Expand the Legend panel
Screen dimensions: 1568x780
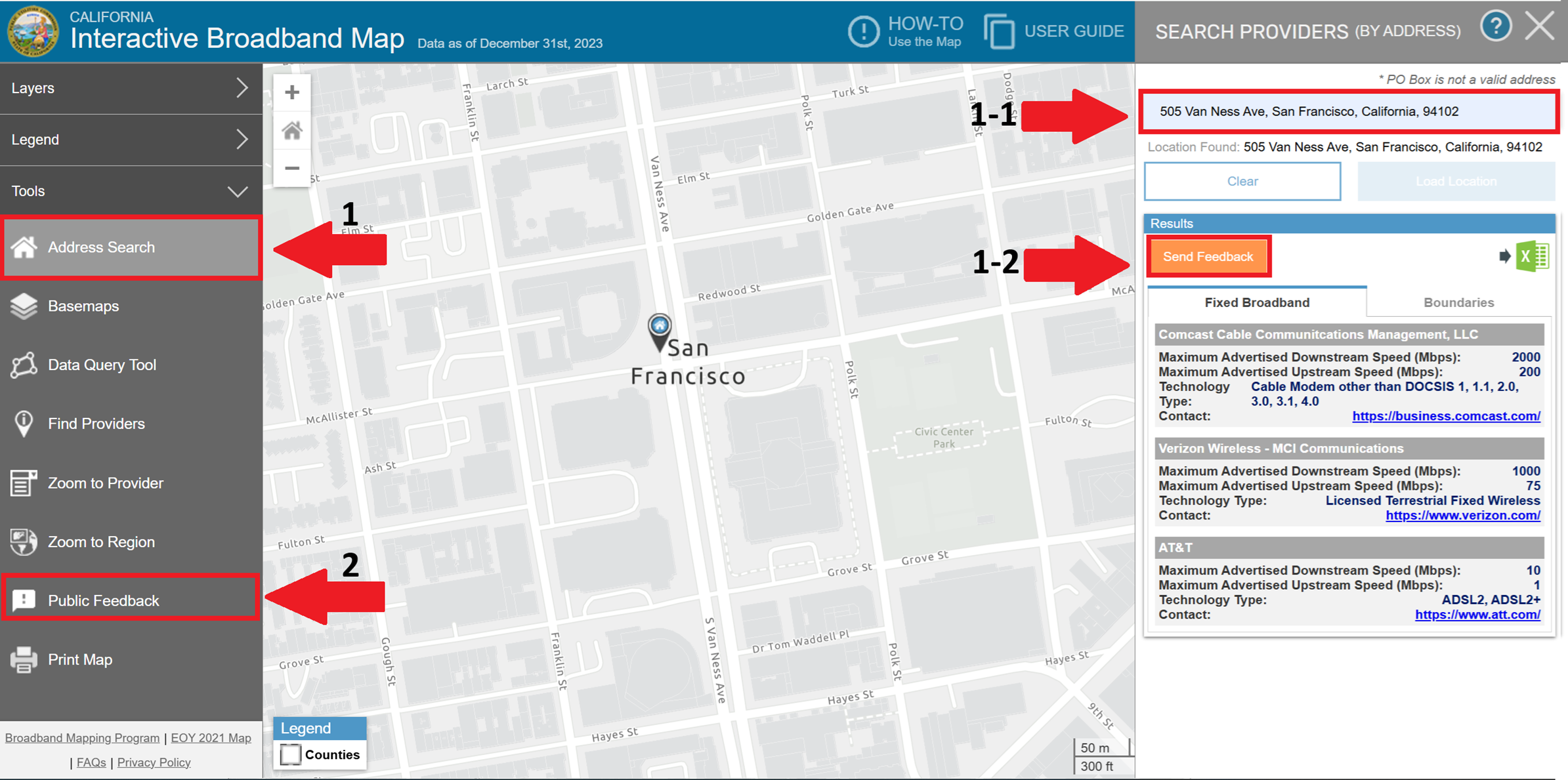click(131, 140)
